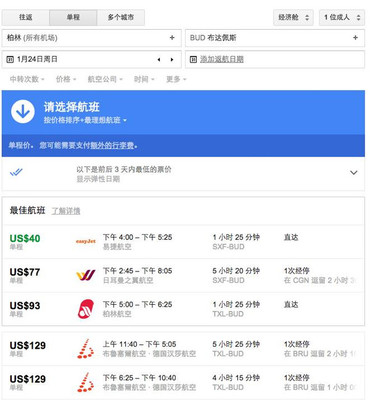Viewport: 370px width, 400px height.
Task: Select the US$40 easyJet flight price
Action: click(25, 238)
